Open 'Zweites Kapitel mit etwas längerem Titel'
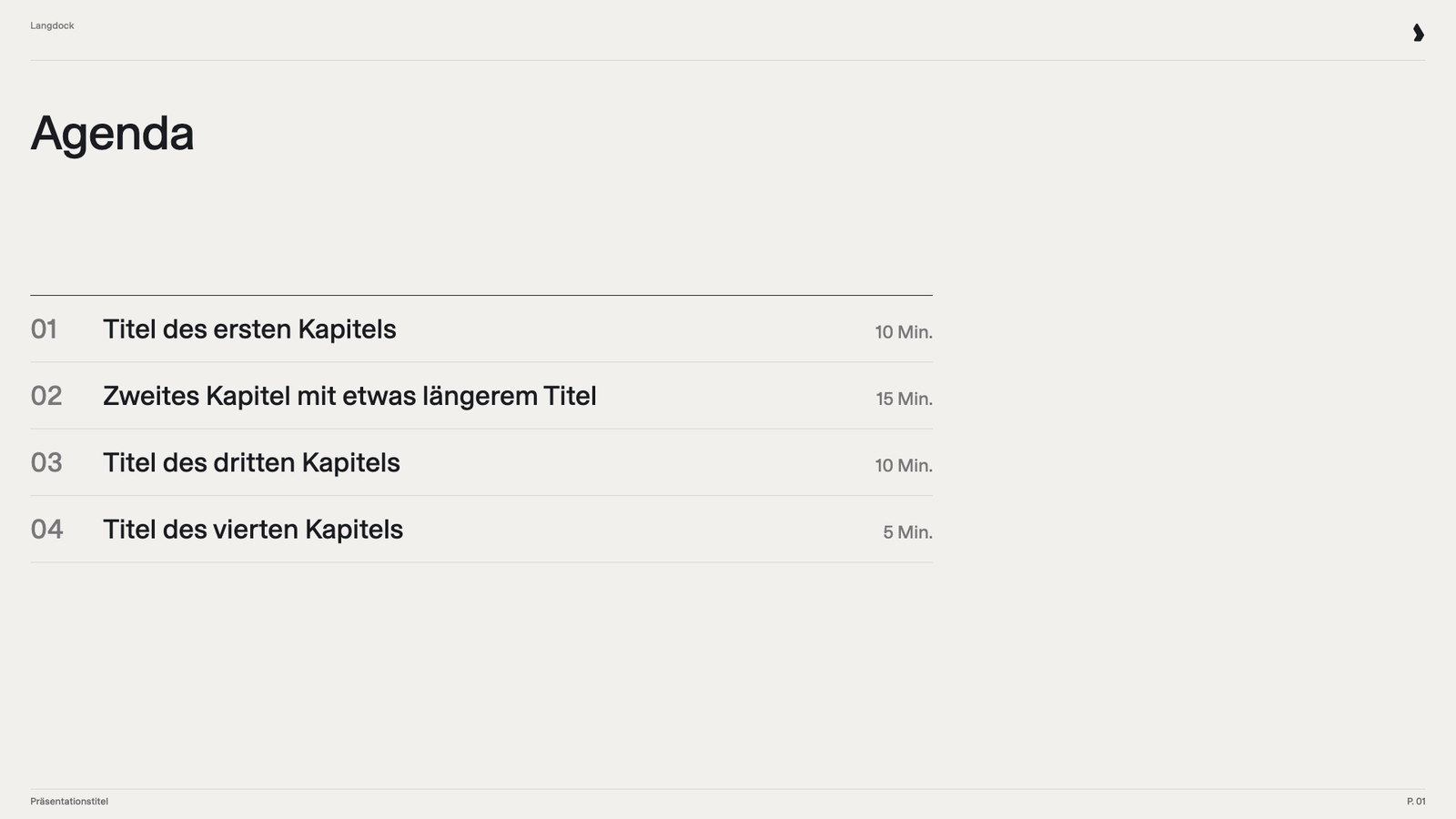Viewport: 1456px width, 819px height. pyautogui.click(x=349, y=396)
